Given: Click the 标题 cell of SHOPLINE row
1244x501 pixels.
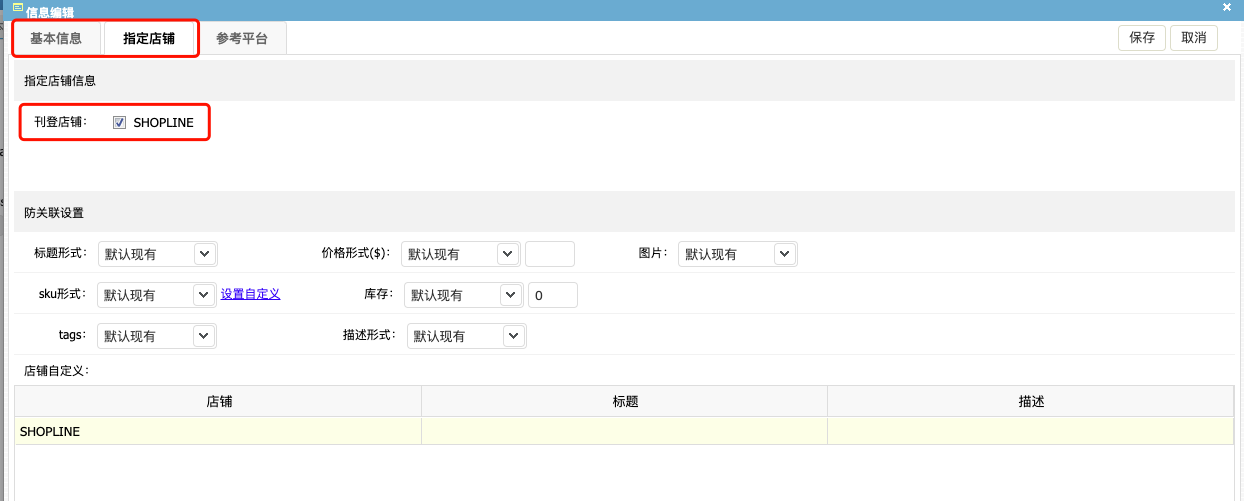Looking at the screenshot, I should [x=625, y=431].
